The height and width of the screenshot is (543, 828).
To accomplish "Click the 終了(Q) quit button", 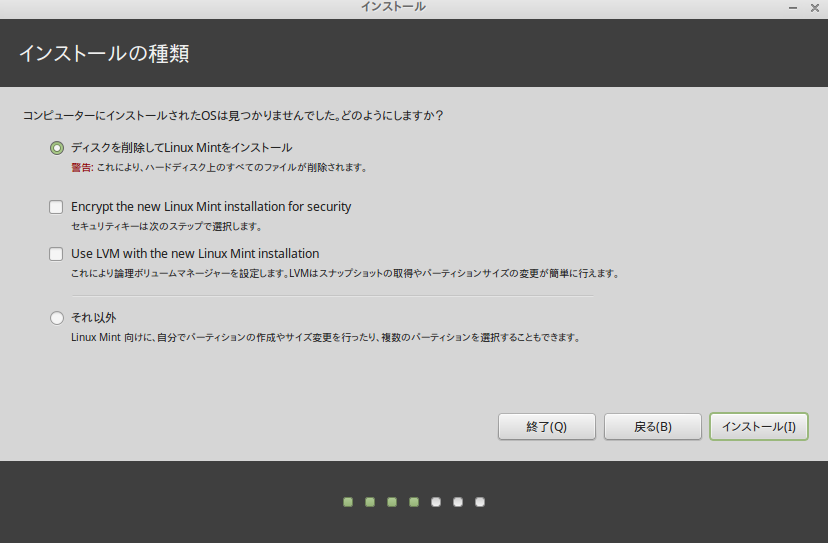I will click(546, 426).
